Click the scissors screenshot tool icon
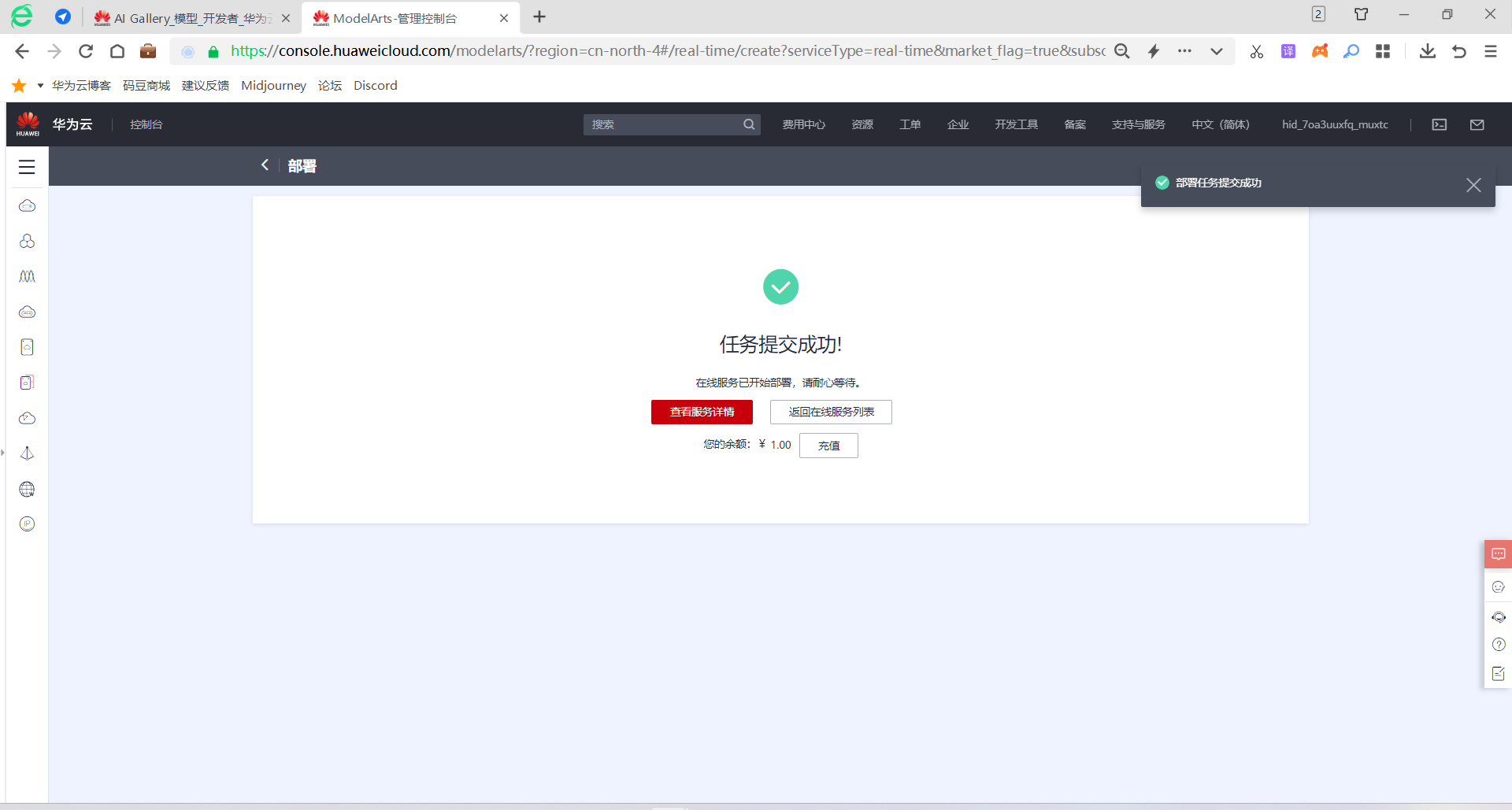 [1257, 51]
